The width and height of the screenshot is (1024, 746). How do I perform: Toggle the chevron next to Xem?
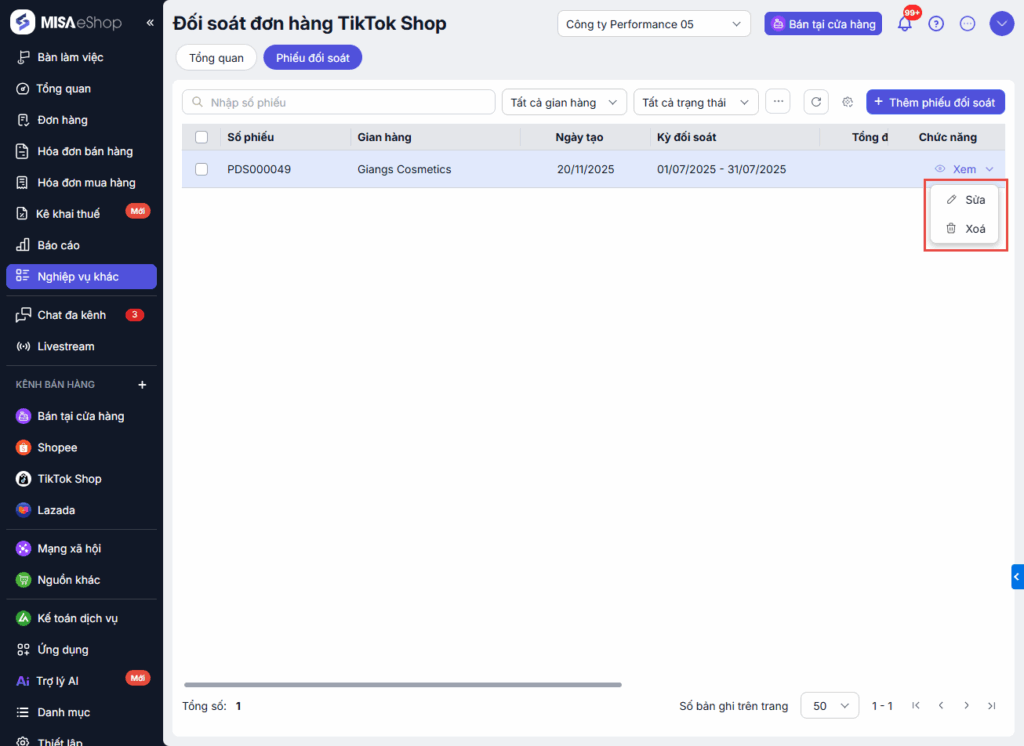pyautogui.click(x=989, y=169)
